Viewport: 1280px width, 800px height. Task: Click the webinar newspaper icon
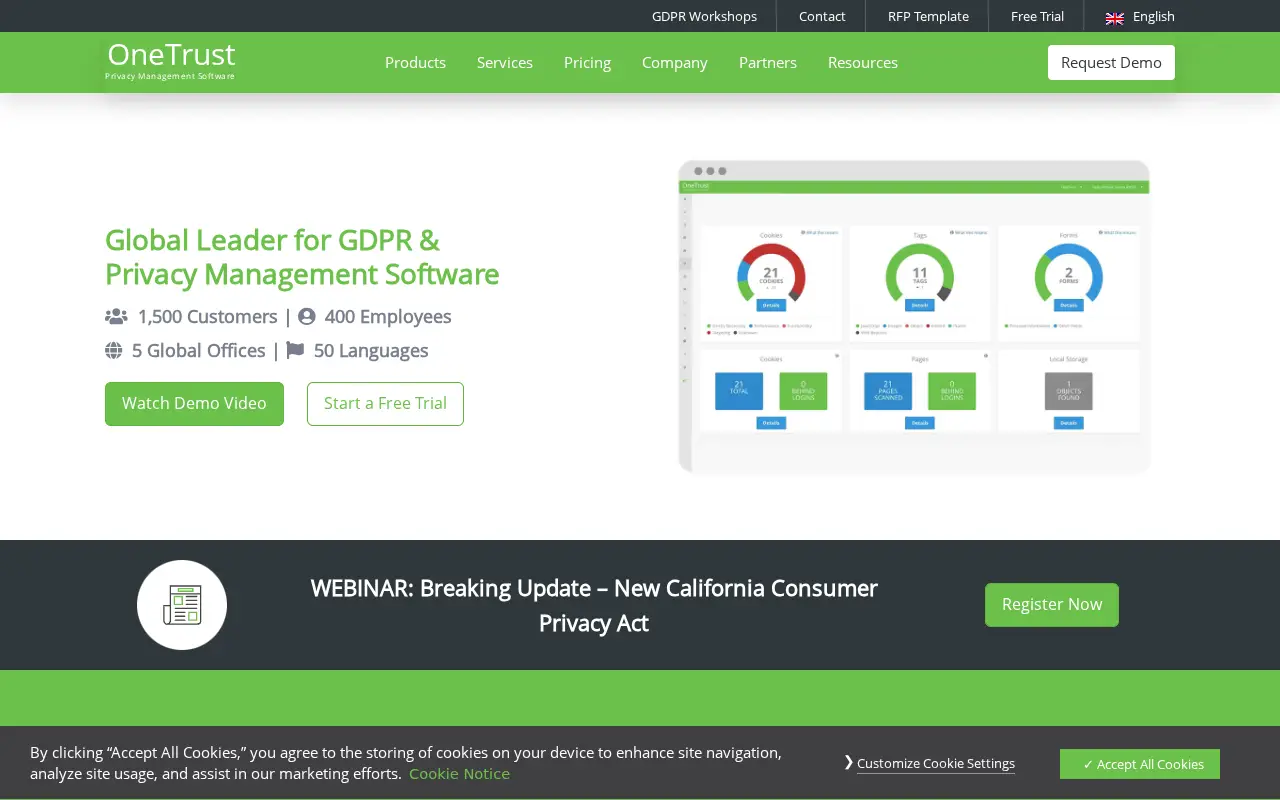[x=182, y=605]
